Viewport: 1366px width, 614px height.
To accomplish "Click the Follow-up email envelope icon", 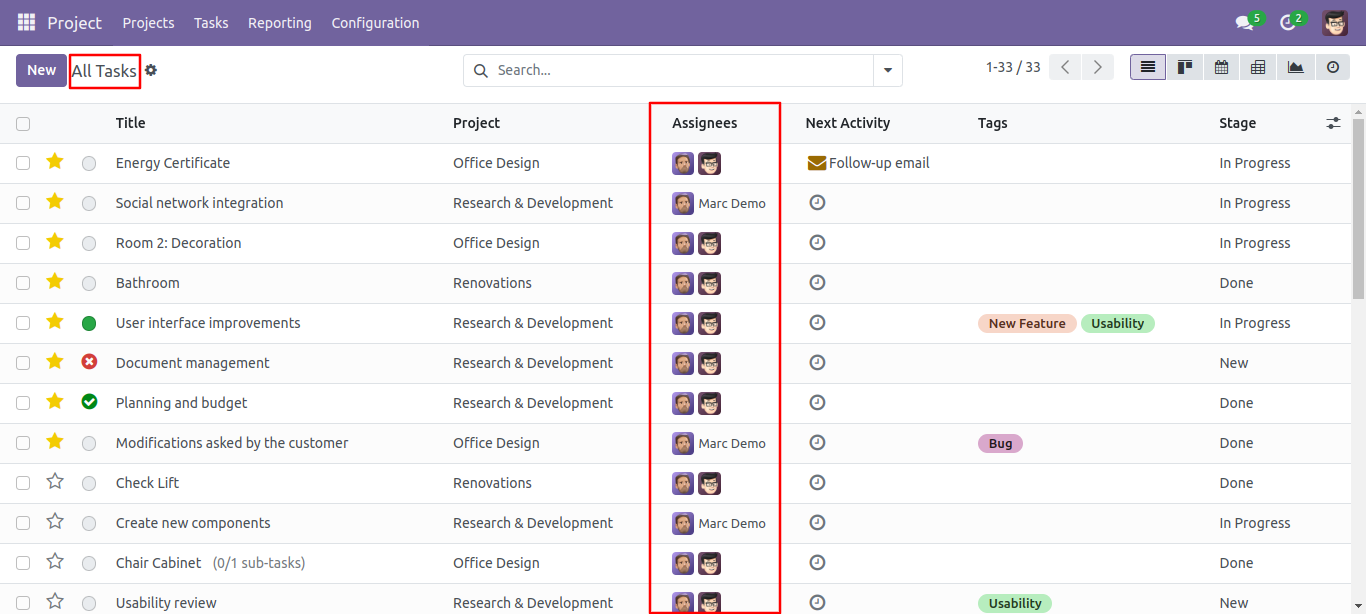I will [817, 163].
